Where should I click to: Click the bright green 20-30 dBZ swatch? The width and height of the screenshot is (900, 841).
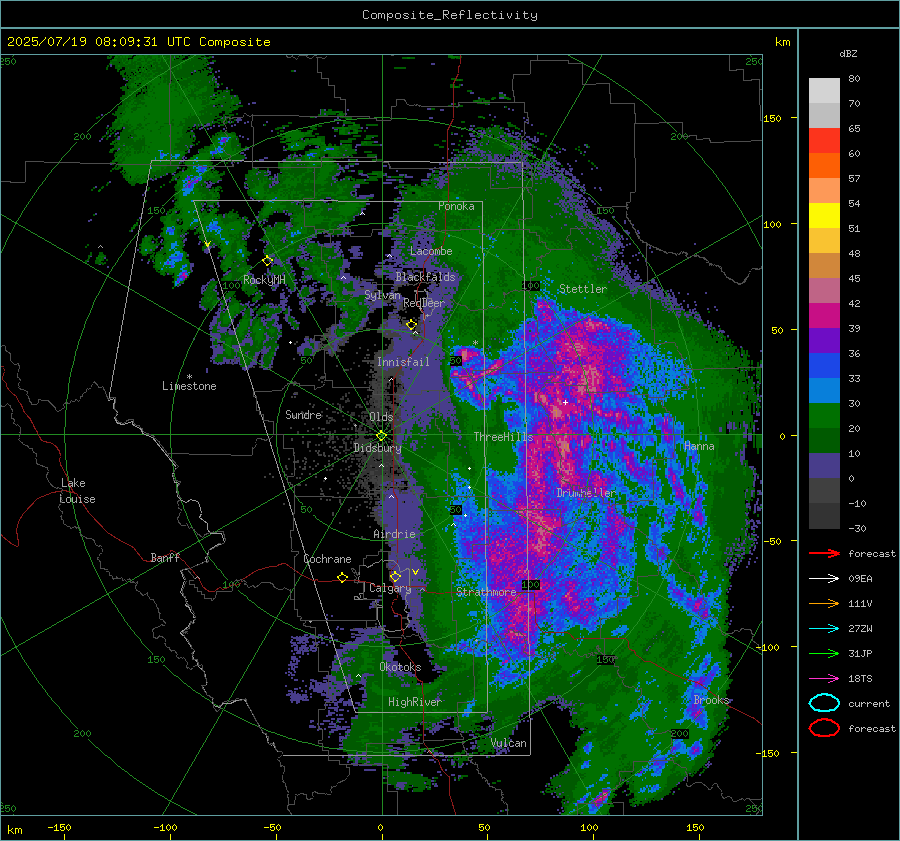(x=824, y=416)
